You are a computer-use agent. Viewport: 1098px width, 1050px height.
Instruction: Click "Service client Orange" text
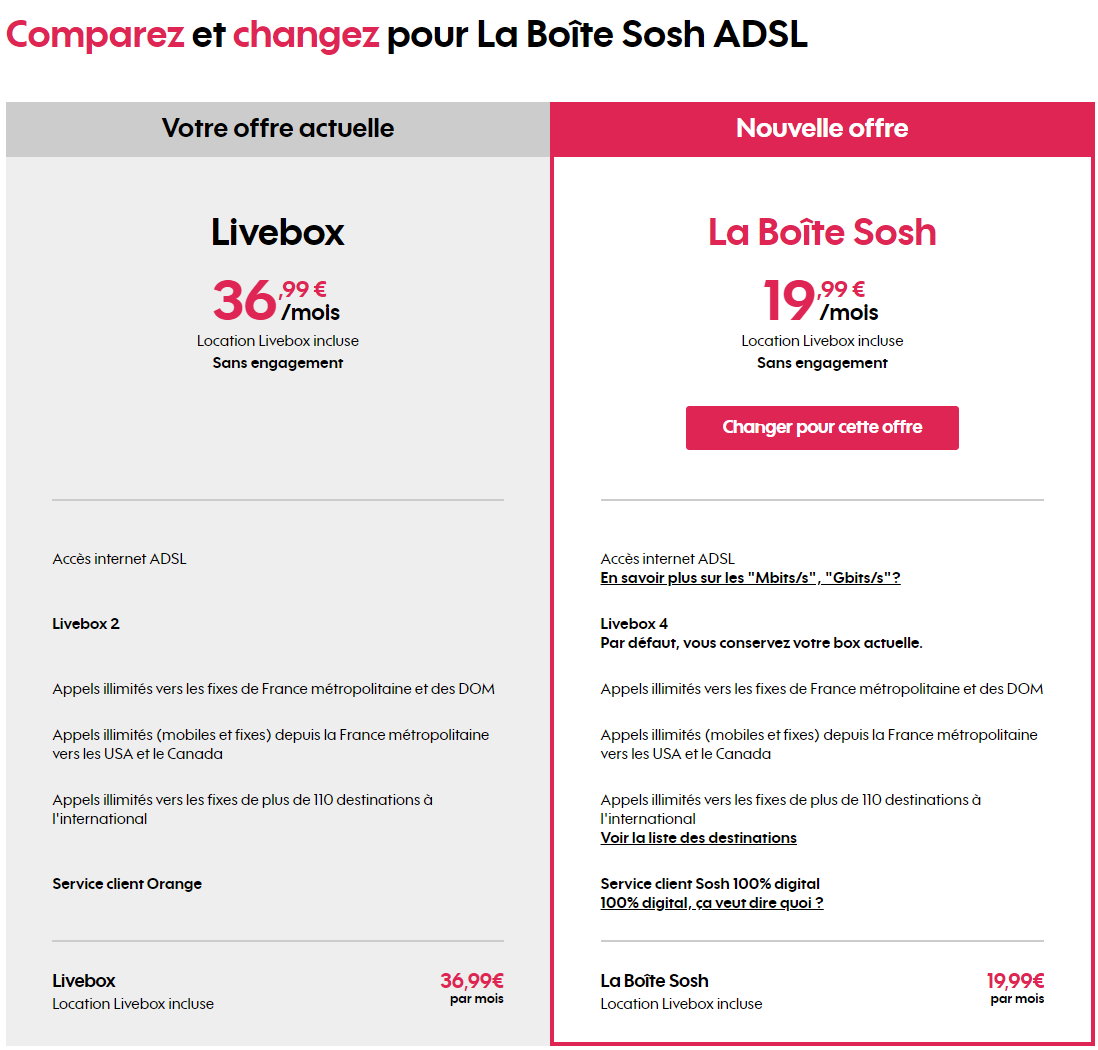(x=127, y=884)
